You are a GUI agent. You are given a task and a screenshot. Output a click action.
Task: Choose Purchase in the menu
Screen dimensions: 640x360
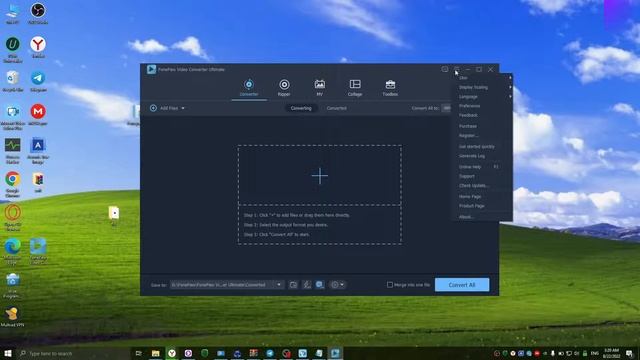pyautogui.click(x=482, y=126)
